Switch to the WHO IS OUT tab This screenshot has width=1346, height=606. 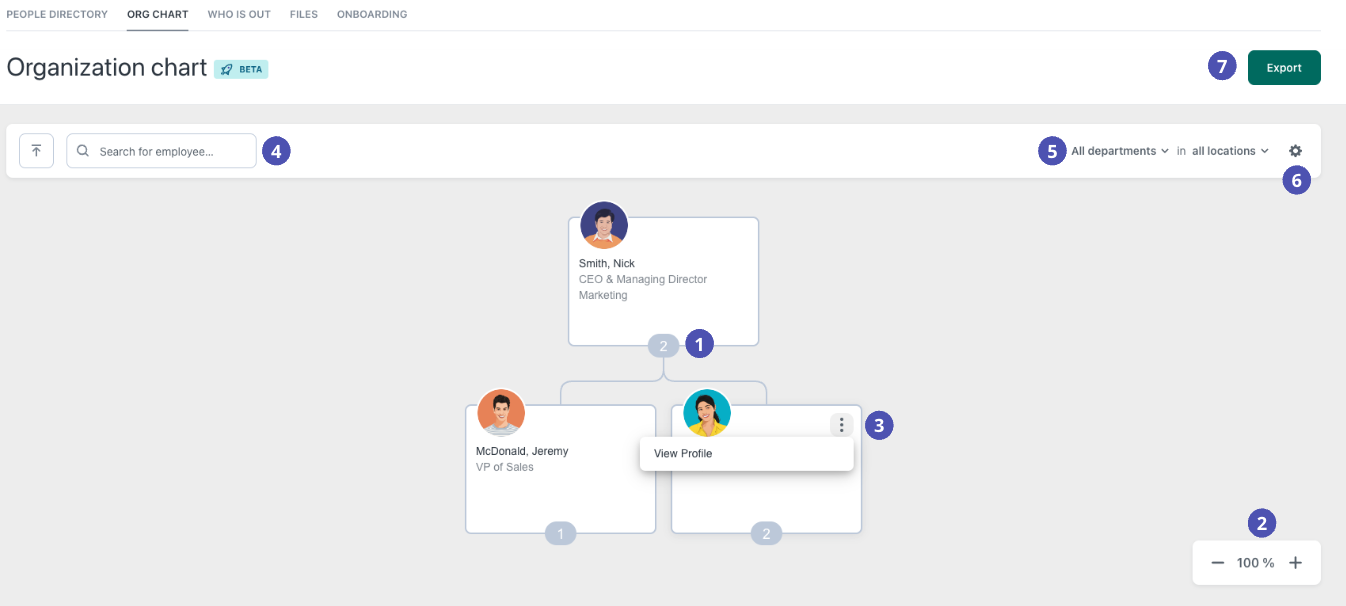[238, 14]
